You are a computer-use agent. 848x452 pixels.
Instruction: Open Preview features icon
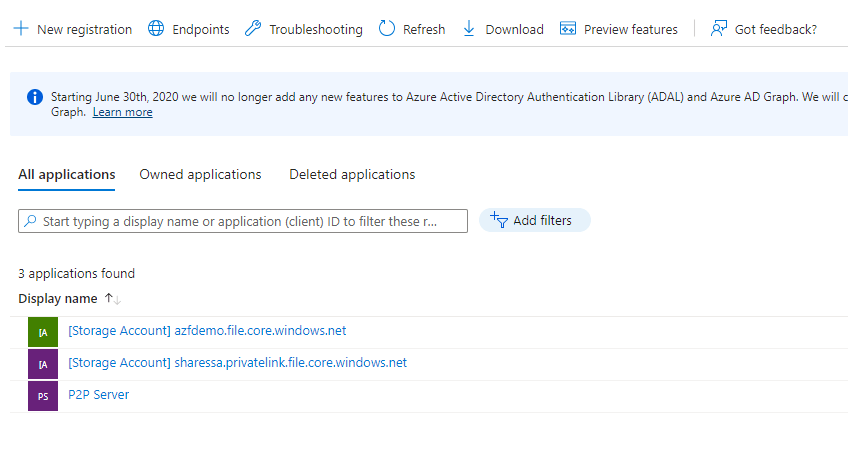coord(568,29)
